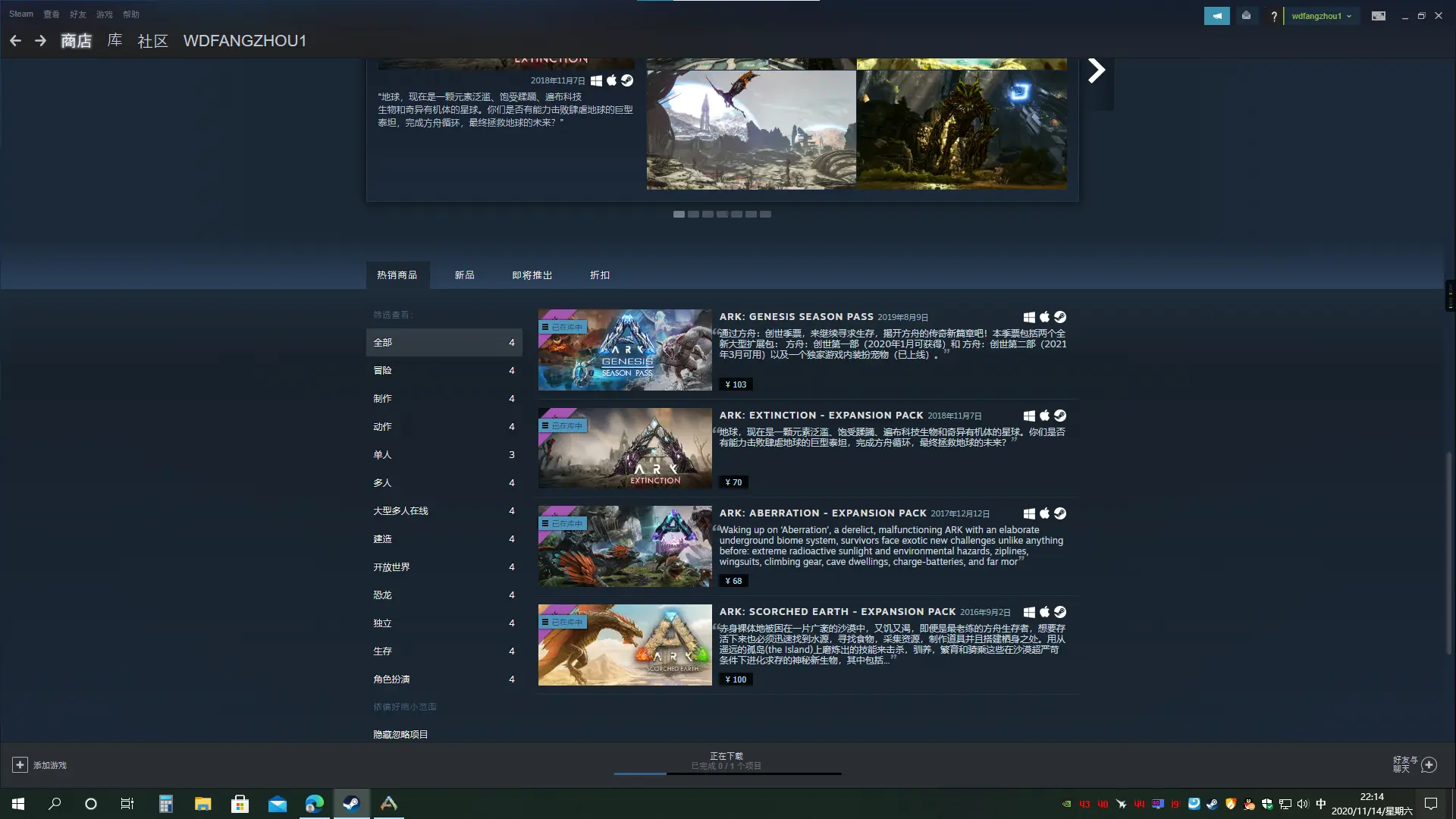Expand the wdfangzhou1 account dropdown
The image size is (1456, 819).
coord(1321,16)
